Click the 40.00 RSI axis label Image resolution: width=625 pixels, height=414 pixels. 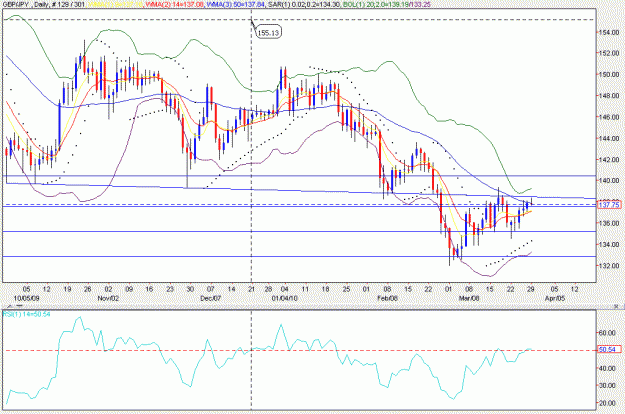[608, 368]
